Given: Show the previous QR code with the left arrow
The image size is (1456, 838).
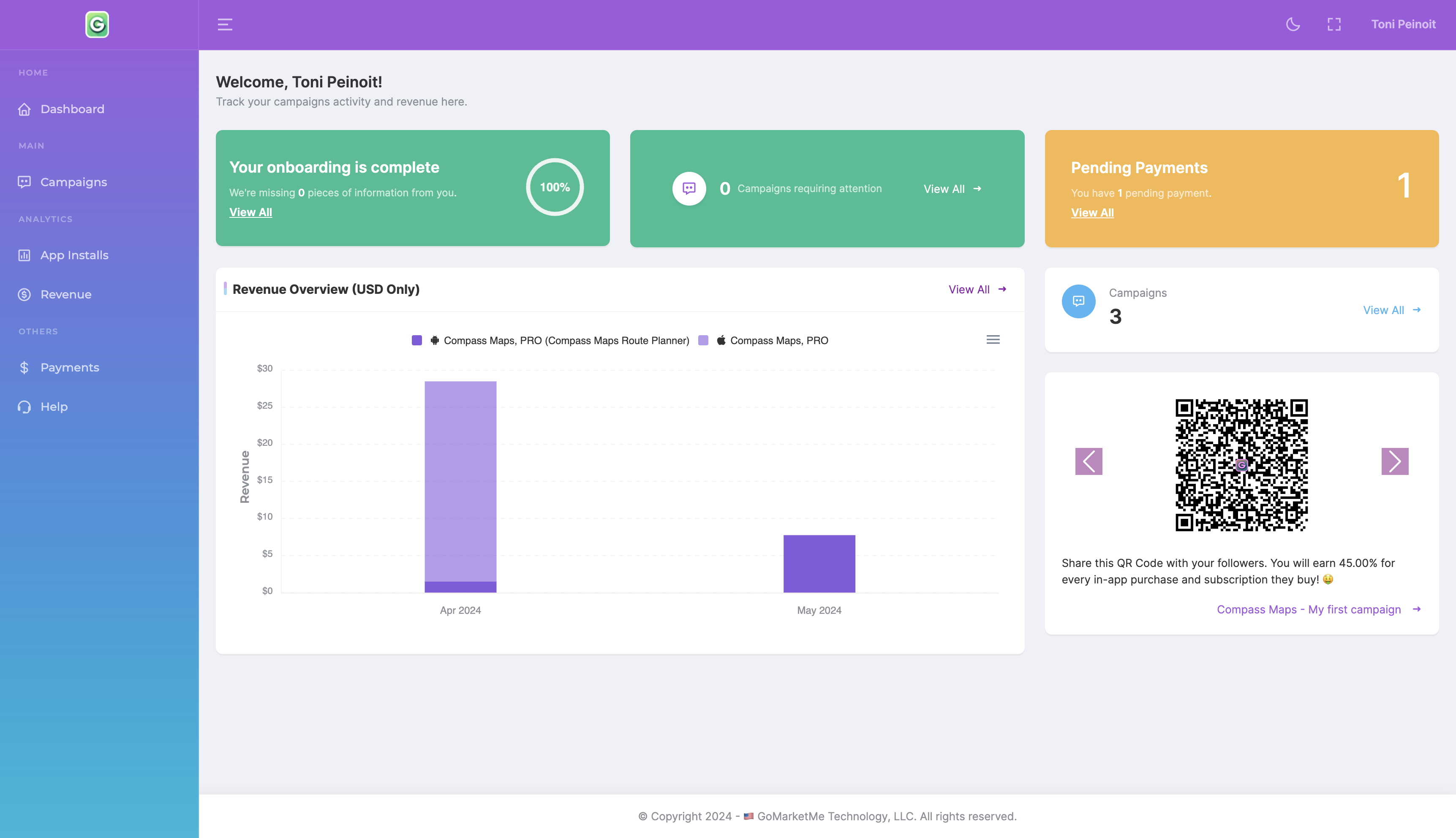Looking at the screenshot, I should 1088,461.
